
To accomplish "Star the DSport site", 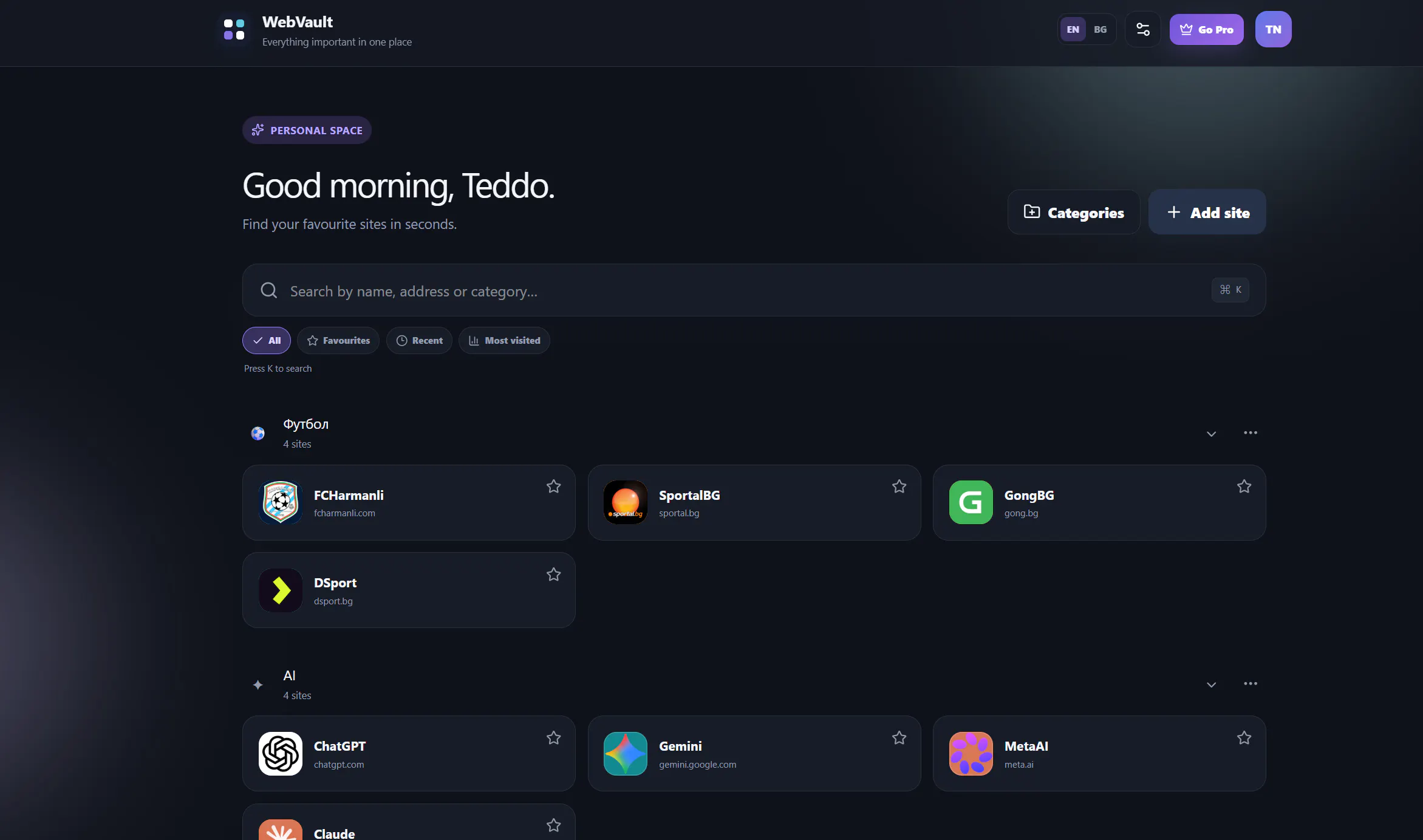I will click(x=553, y=575).
